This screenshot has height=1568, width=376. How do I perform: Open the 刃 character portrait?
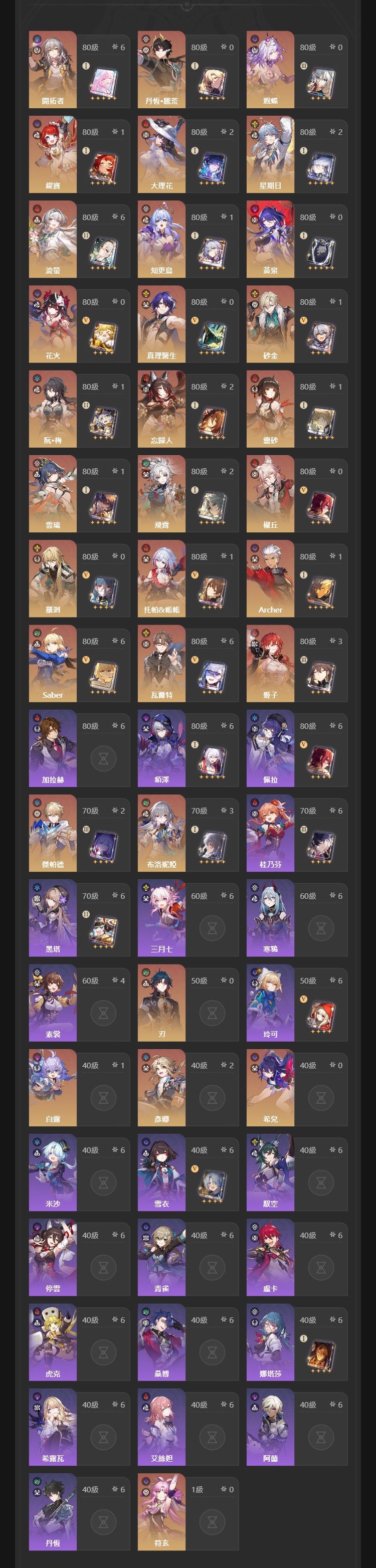coord(161,1003)
